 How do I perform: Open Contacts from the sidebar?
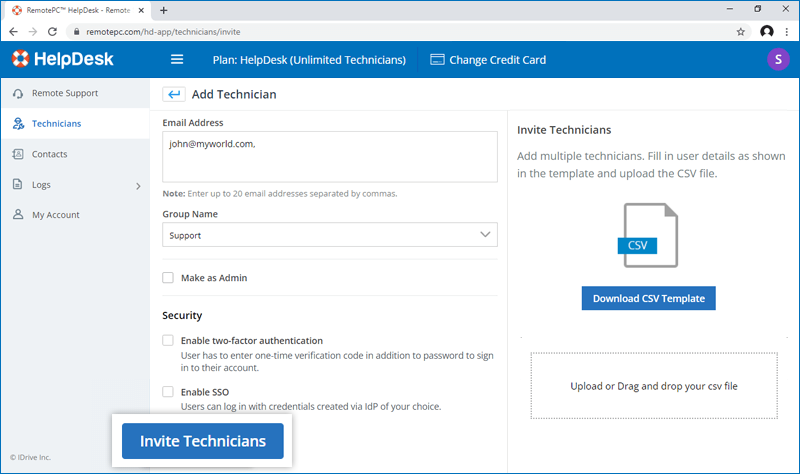click(x=49, y=154)
